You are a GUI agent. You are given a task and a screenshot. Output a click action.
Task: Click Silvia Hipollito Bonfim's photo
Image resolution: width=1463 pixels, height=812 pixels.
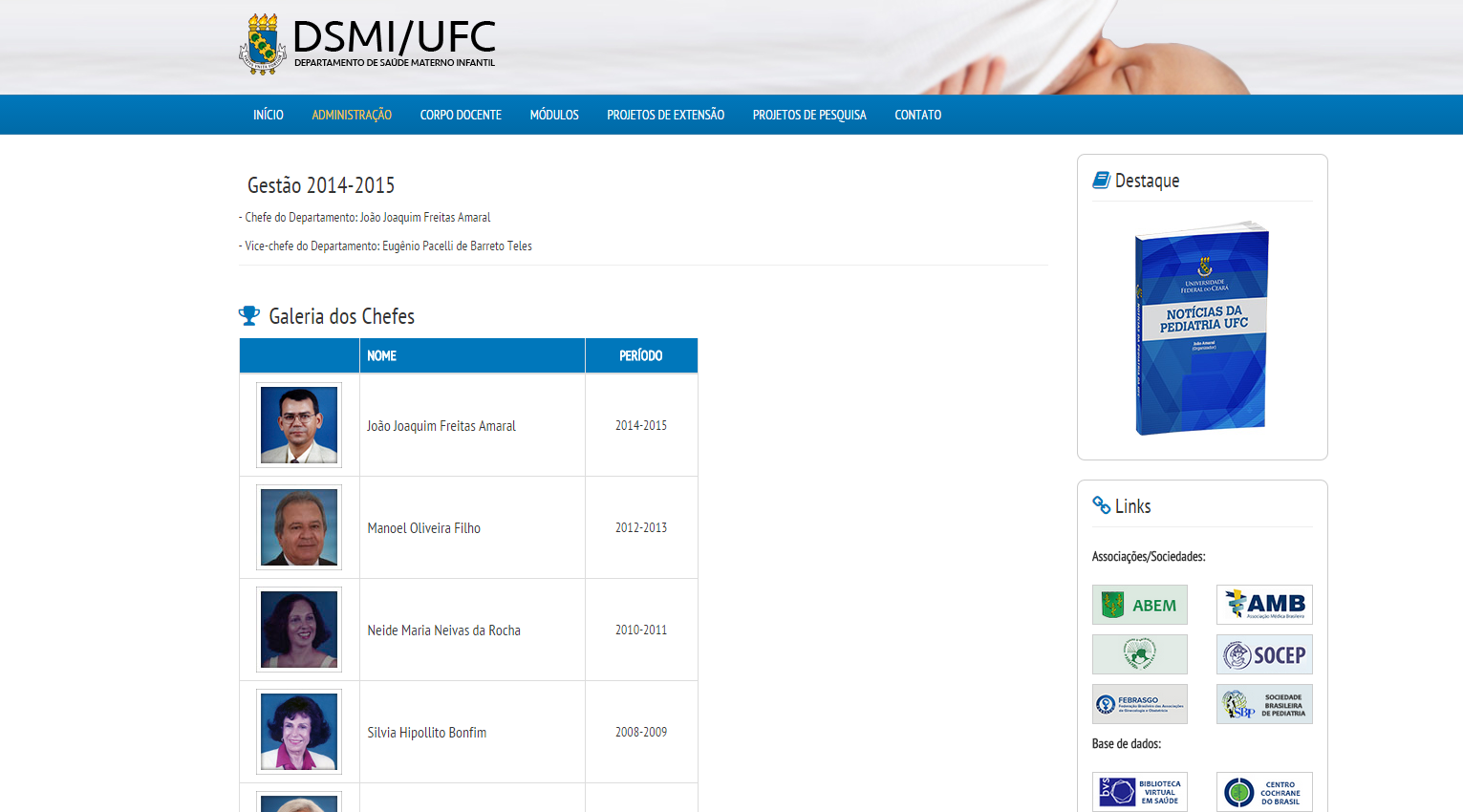tap(299, 732)
